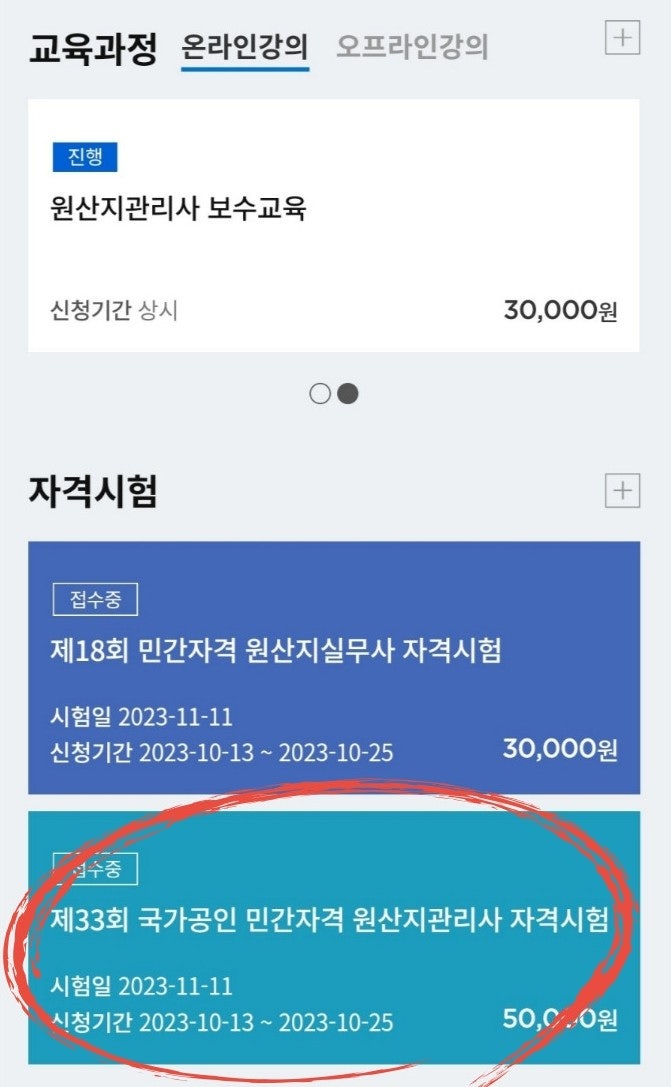Image resolution: width=671 pixels, height=1087 pixels.
Task: Click the 50,000원 fee on 제33회 card
Action: click(560, 1018)
